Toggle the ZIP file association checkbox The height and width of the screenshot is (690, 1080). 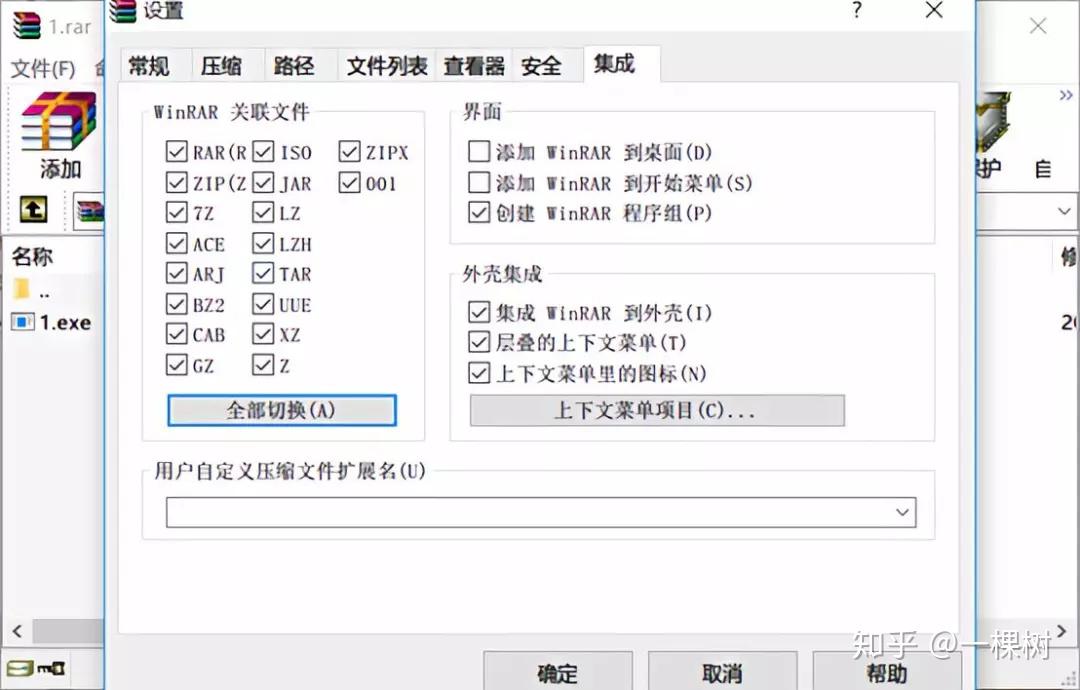coord(176,182)
